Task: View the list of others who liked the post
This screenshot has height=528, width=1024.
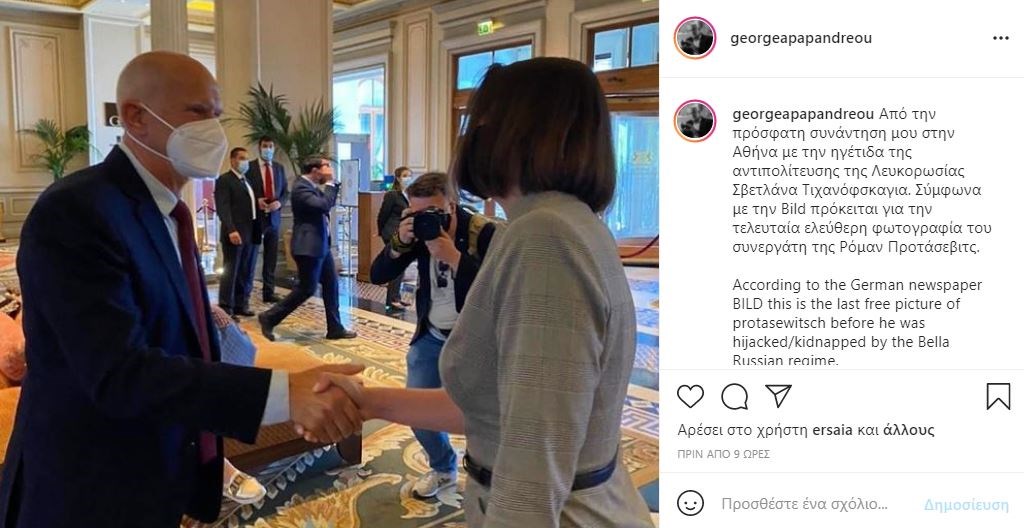Action: [x=908, y=430]
